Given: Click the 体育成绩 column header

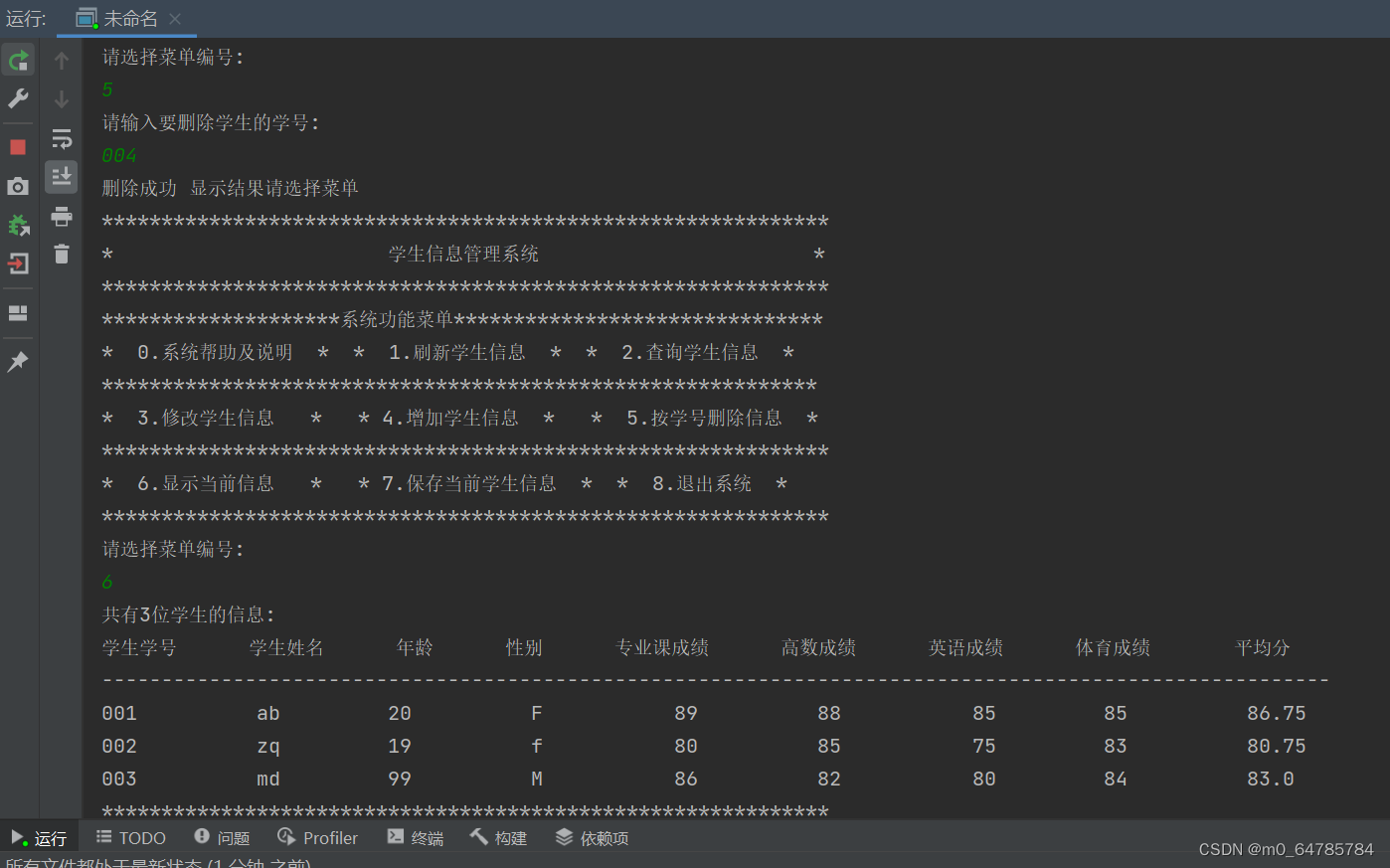Looking at the screenshot, I should tap(1113, 647).
